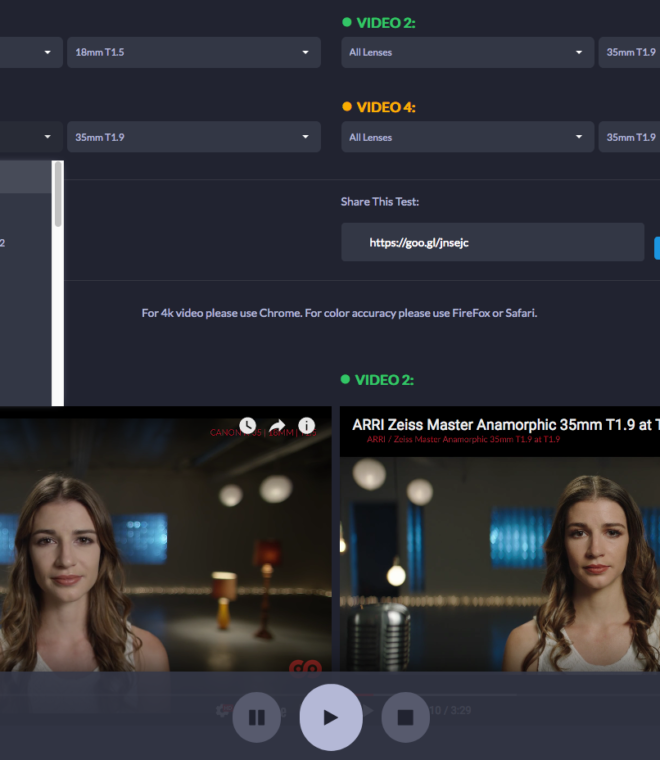Image resolution: width=660 pixels, height=760 pixels.
Task: Open the ARRI Zeiss Master Anamorphic video title
Action: tap(506, 425)
